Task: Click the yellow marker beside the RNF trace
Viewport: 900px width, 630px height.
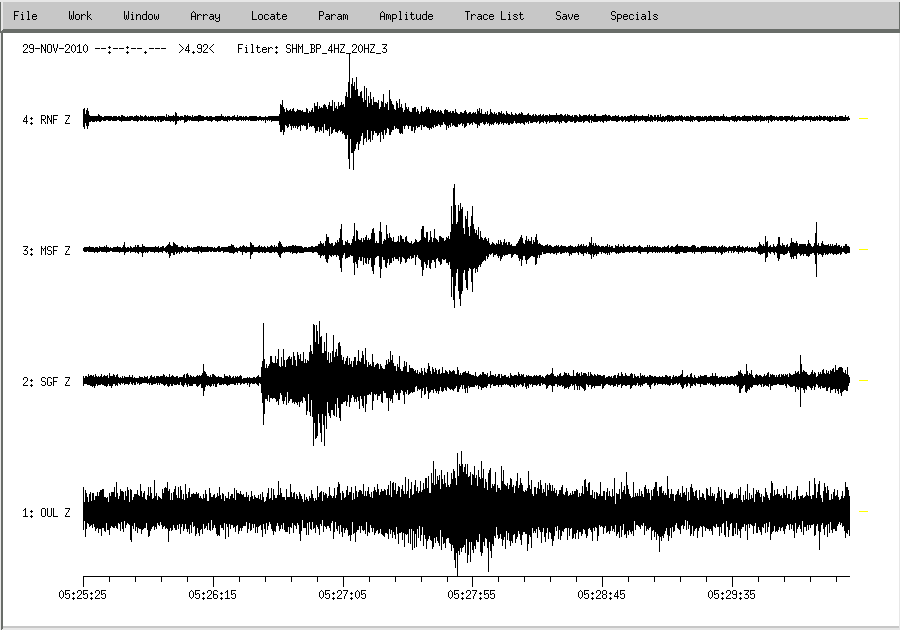Action: [x=864, y=119]
